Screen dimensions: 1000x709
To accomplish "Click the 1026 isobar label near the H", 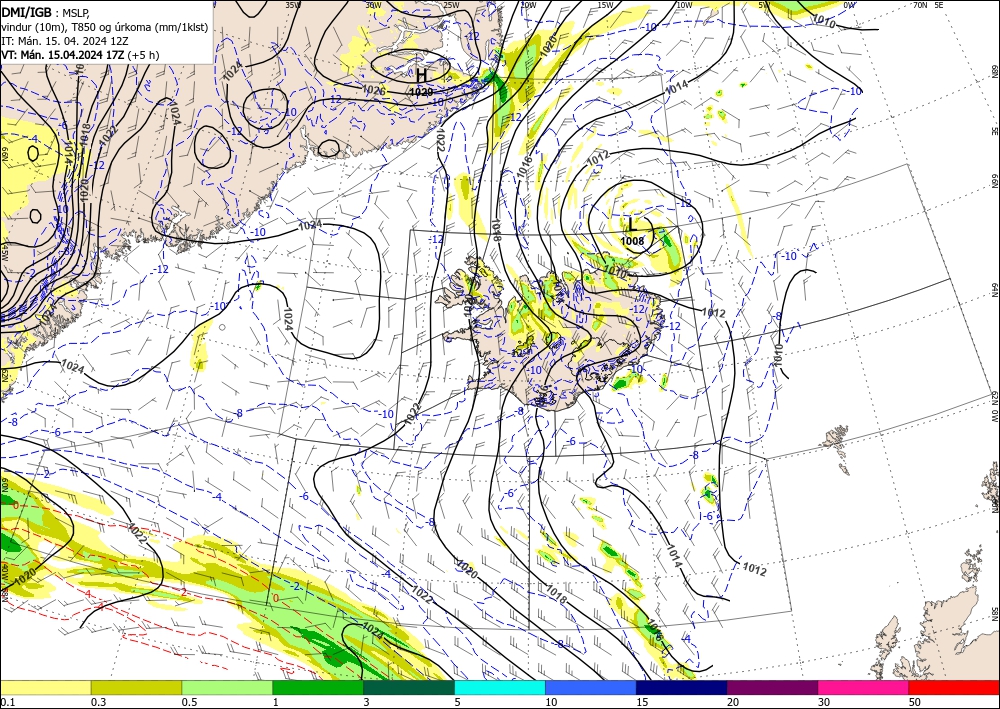I will coord(374,91).
